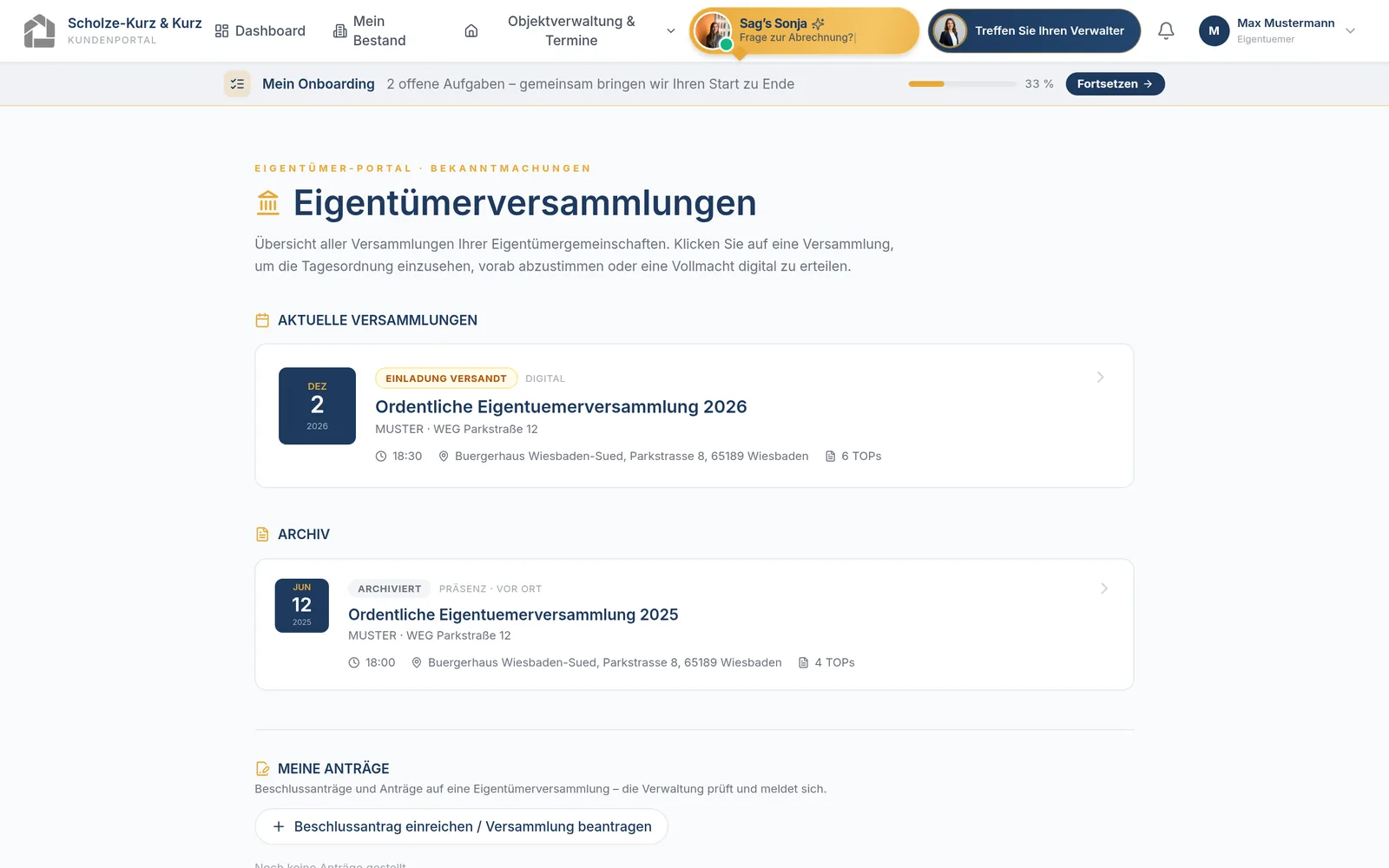1389x868 pixels.
Task: Open Objektverwaltung & Termine menu
Action: click(571, 30)
